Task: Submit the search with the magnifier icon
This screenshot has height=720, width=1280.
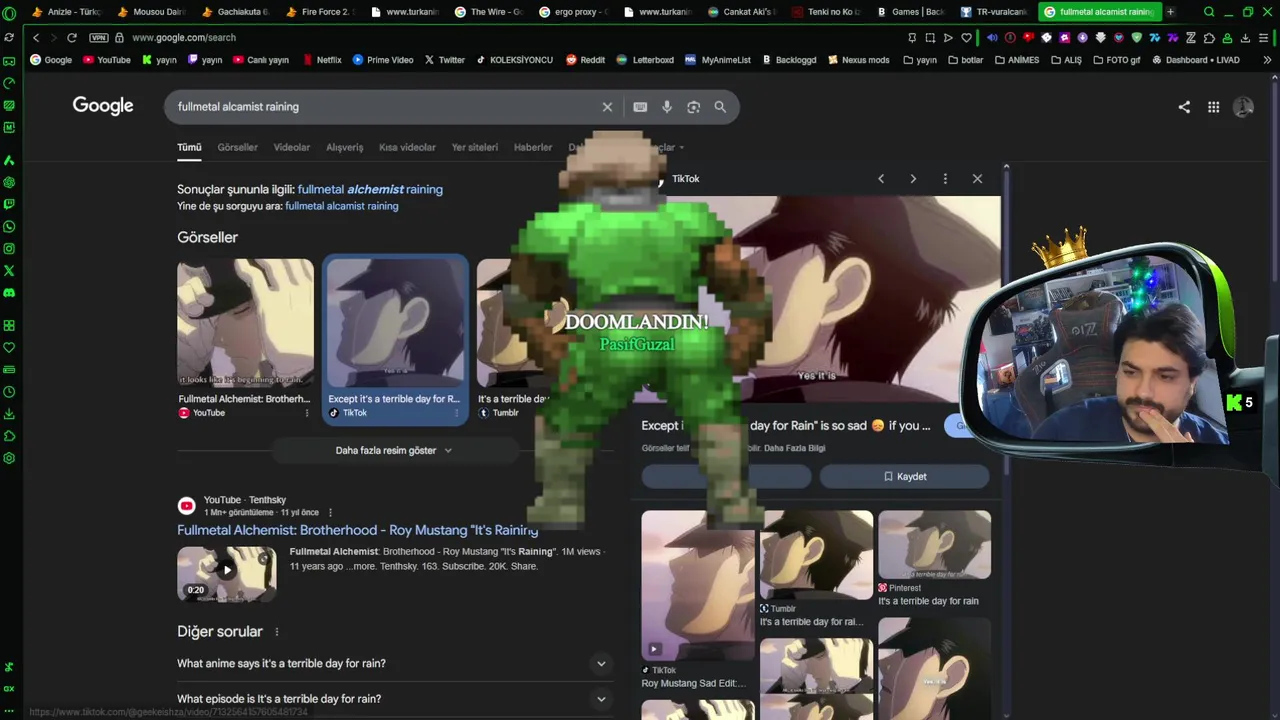Action: click(720, 107)
